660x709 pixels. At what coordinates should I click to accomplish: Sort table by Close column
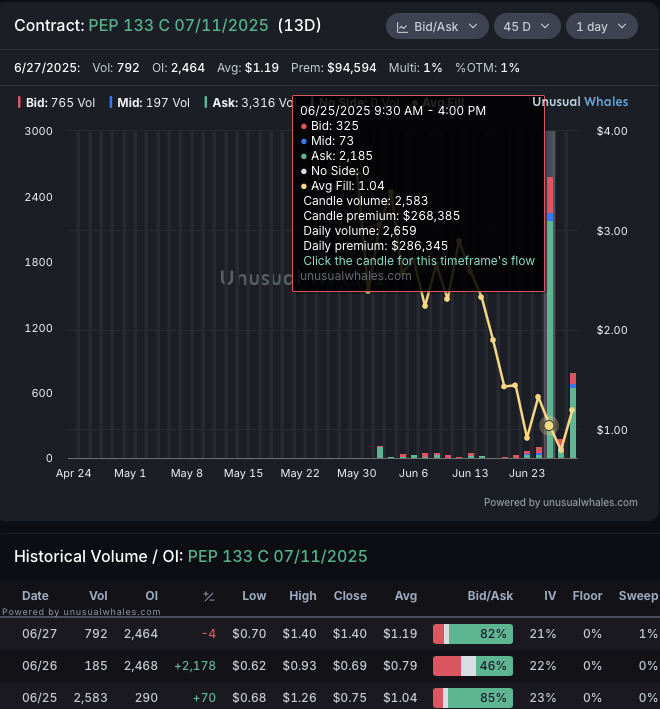[x=350, y=596]
